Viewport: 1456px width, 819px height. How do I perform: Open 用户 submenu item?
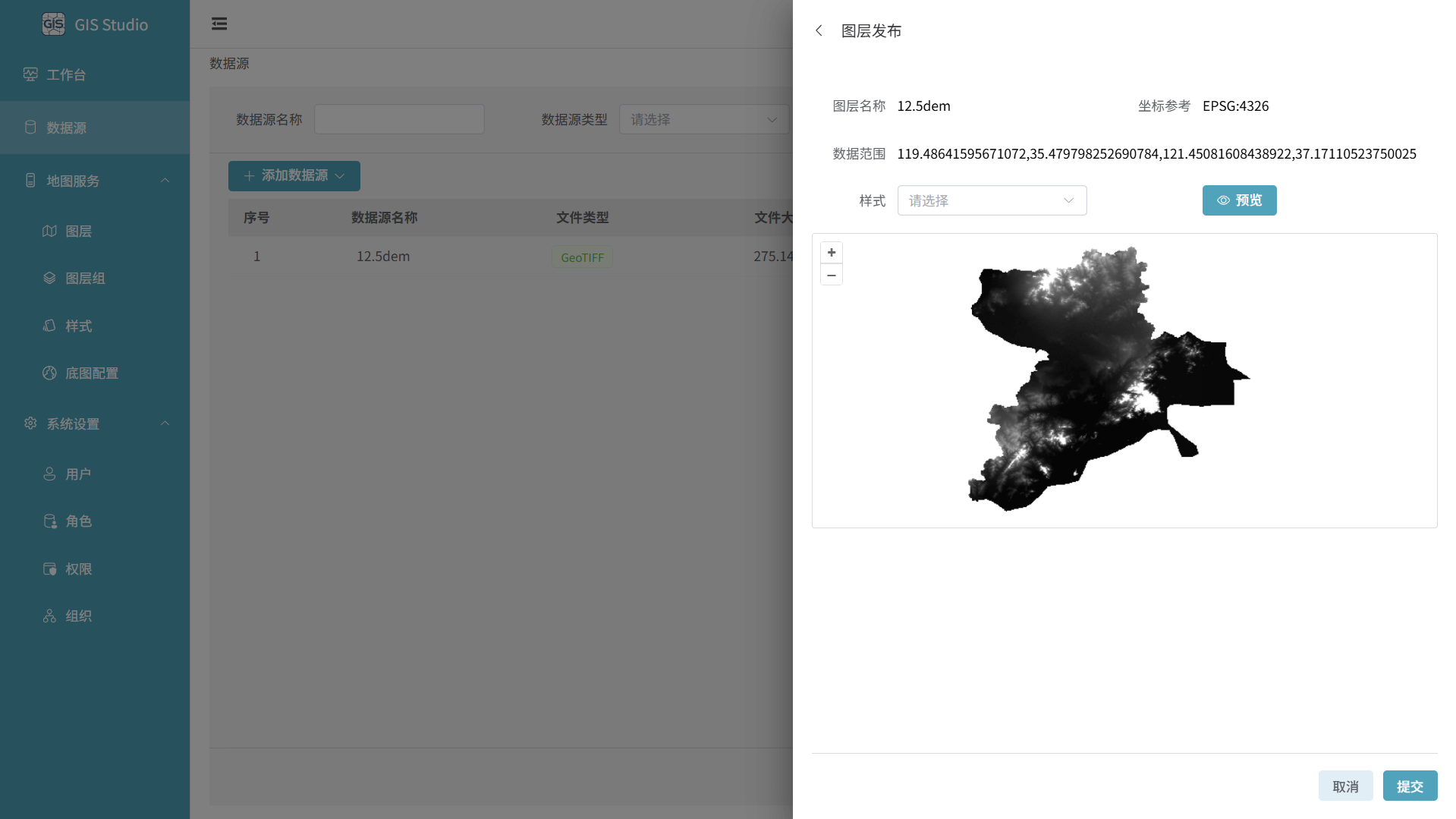[95, 474]
